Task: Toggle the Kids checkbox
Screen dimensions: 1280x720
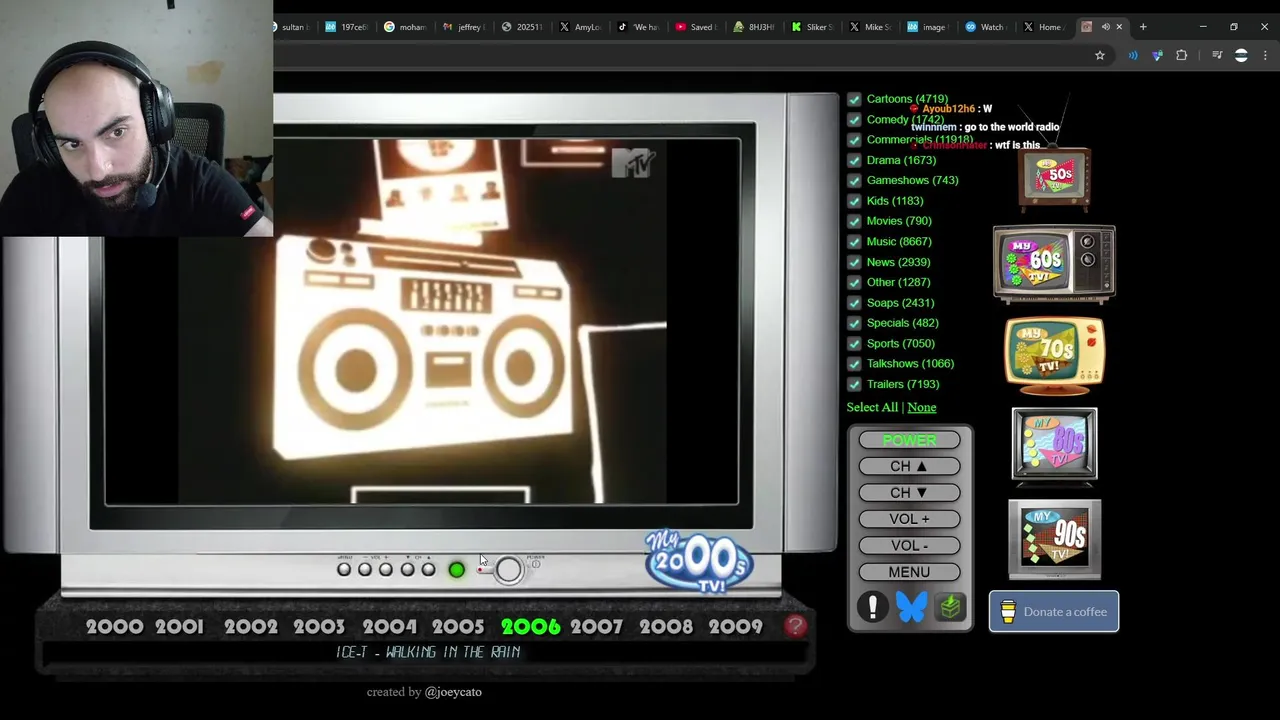Action: point(854,201)
